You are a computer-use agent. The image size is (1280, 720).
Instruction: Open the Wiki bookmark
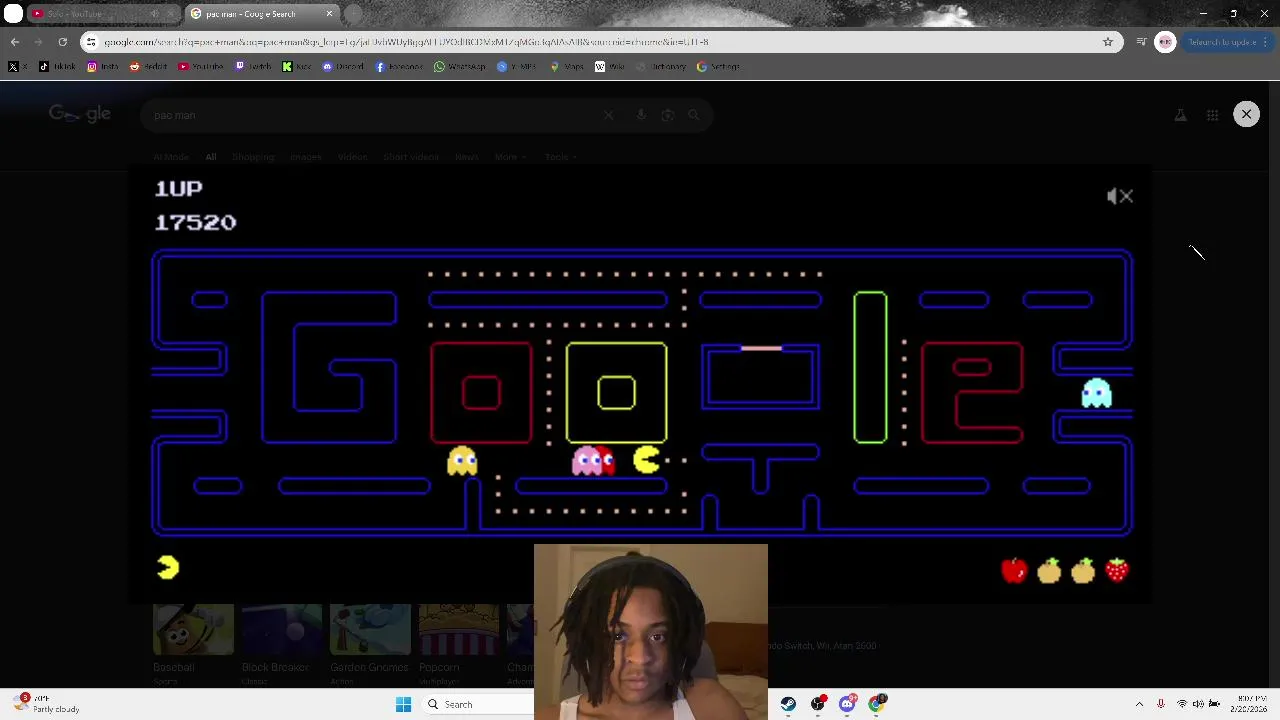coord(610,67)
